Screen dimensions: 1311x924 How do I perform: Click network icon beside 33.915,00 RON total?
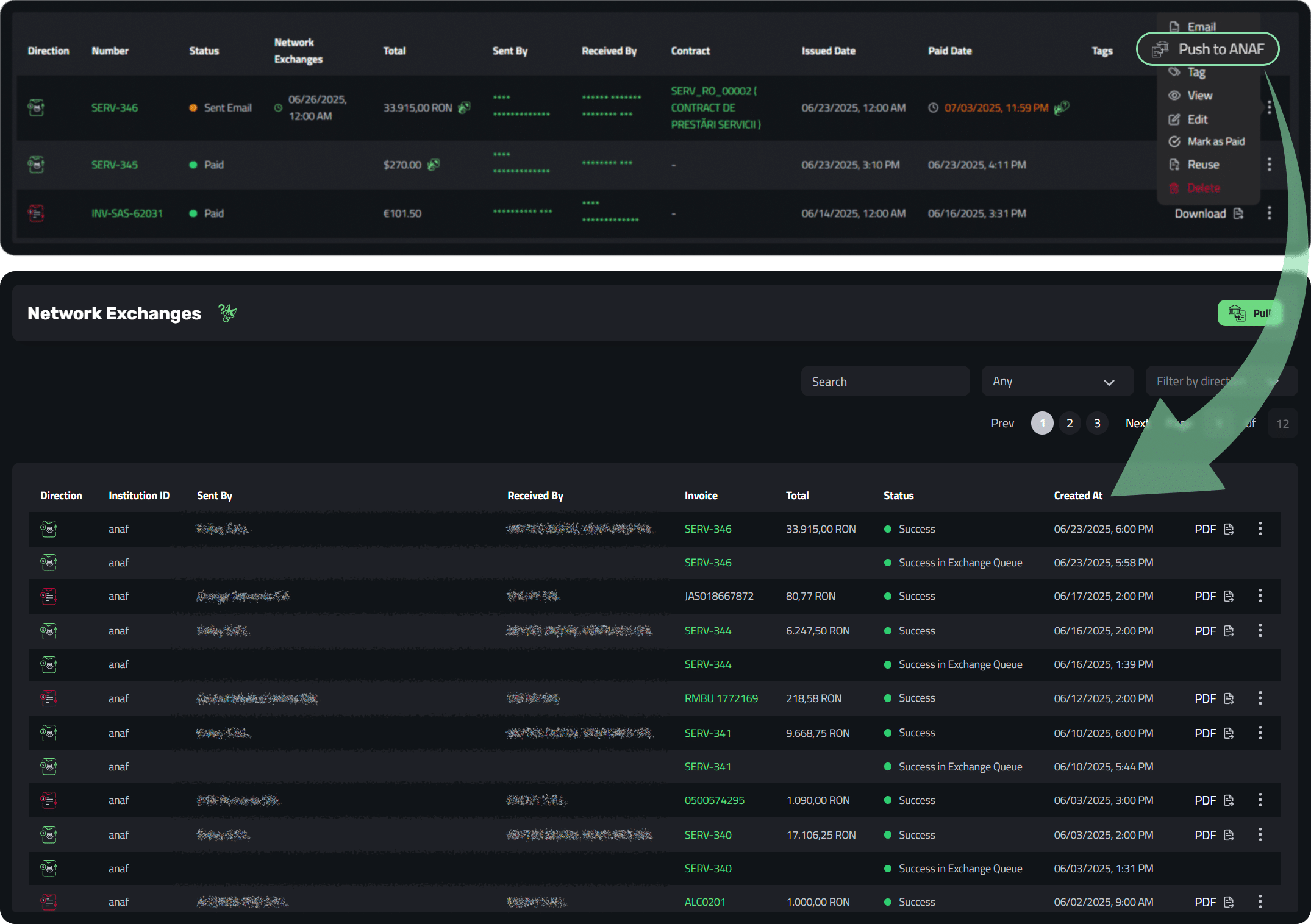click(x=465, y=108)
